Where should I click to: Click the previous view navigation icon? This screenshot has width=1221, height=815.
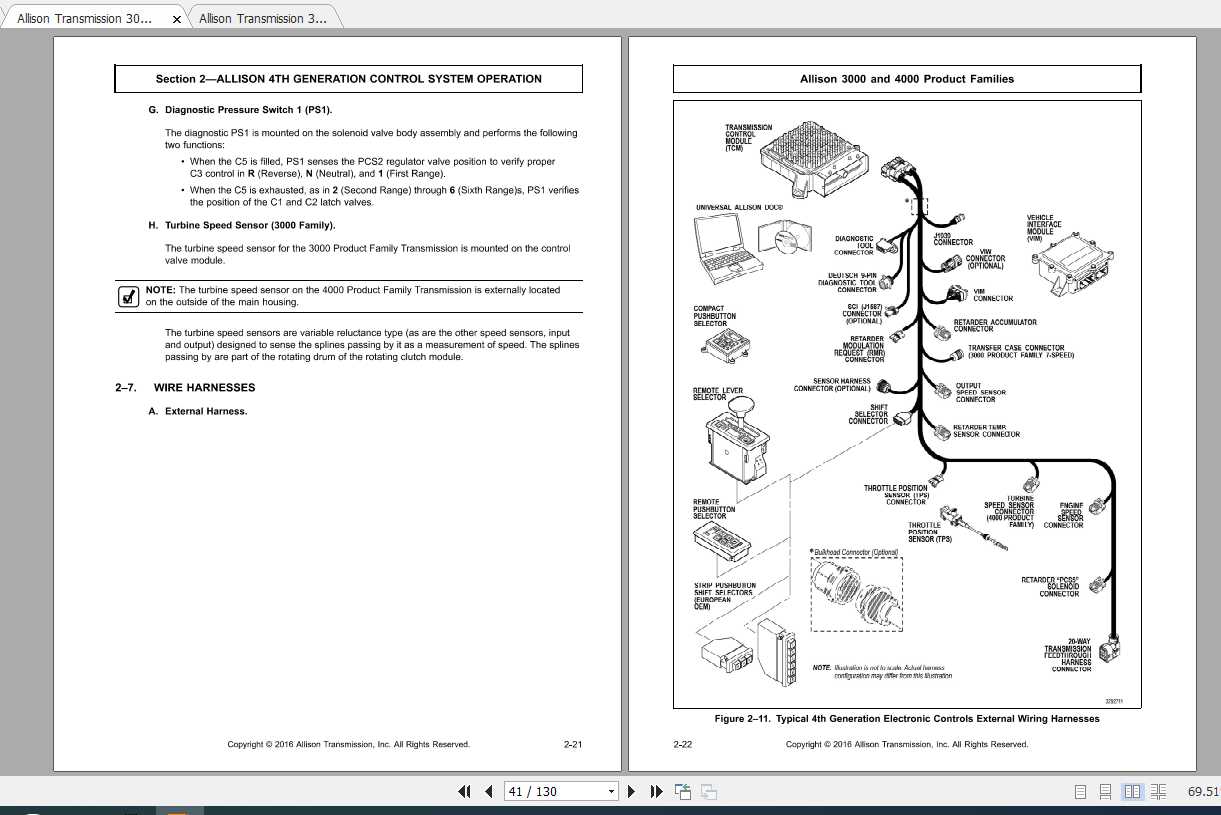(683, 791)
